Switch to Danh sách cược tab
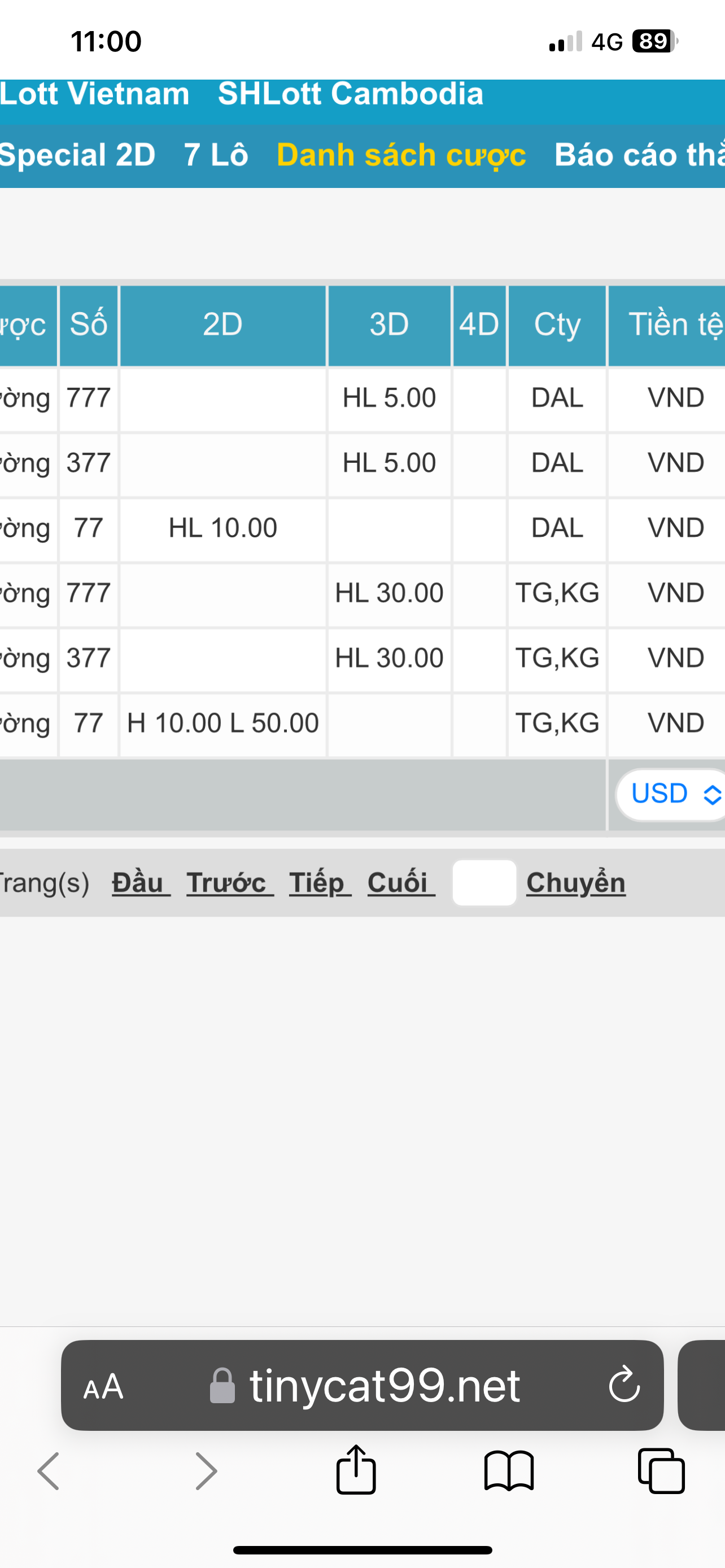725x1568 pixels. point(401,155)
